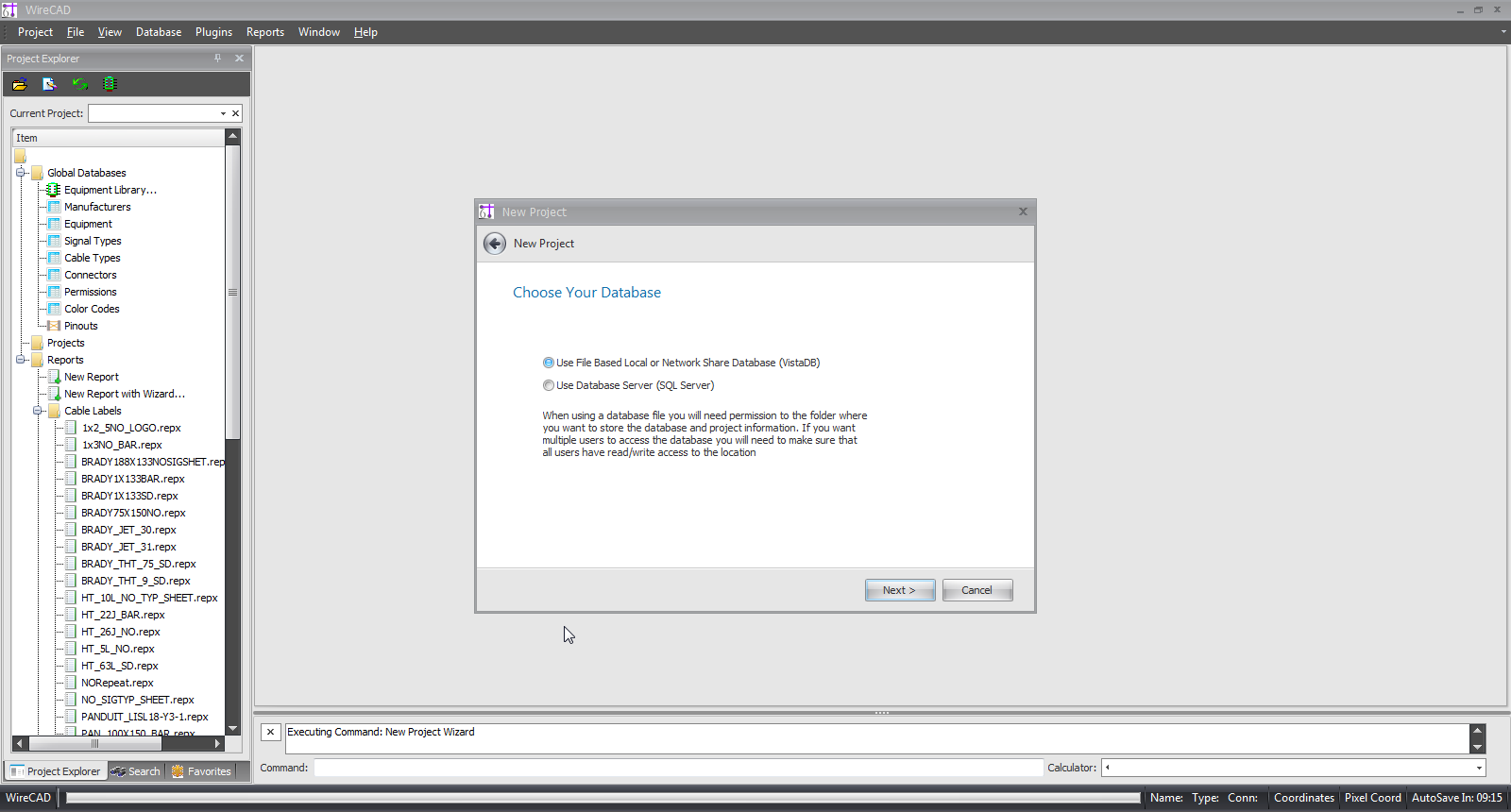Select Use Database Server (SQL Server)
Screen dimensions: 1511x812
549,385
